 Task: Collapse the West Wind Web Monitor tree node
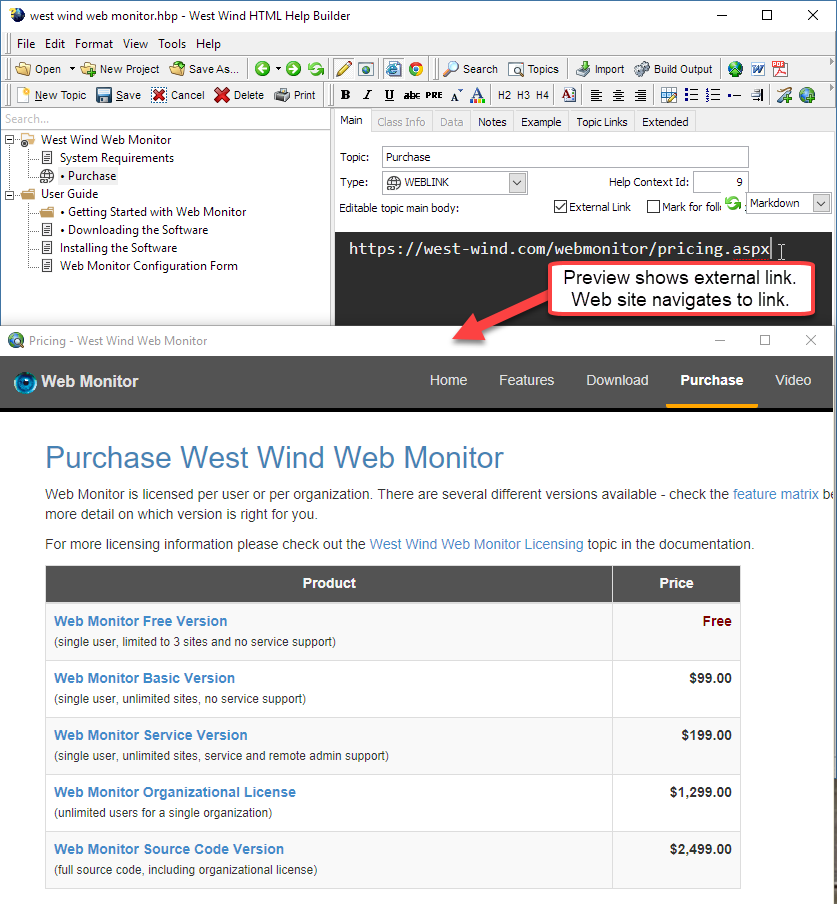pyautogui.click(x=9, y=140)
